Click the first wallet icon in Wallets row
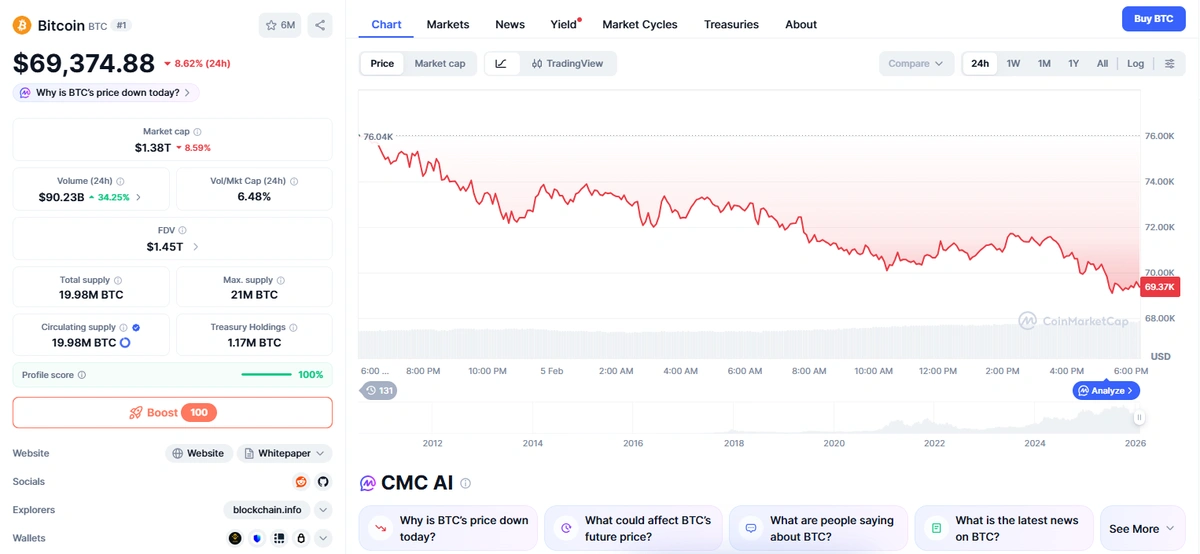The width and height of the screenshot is (1200, 554). point(235,538)
